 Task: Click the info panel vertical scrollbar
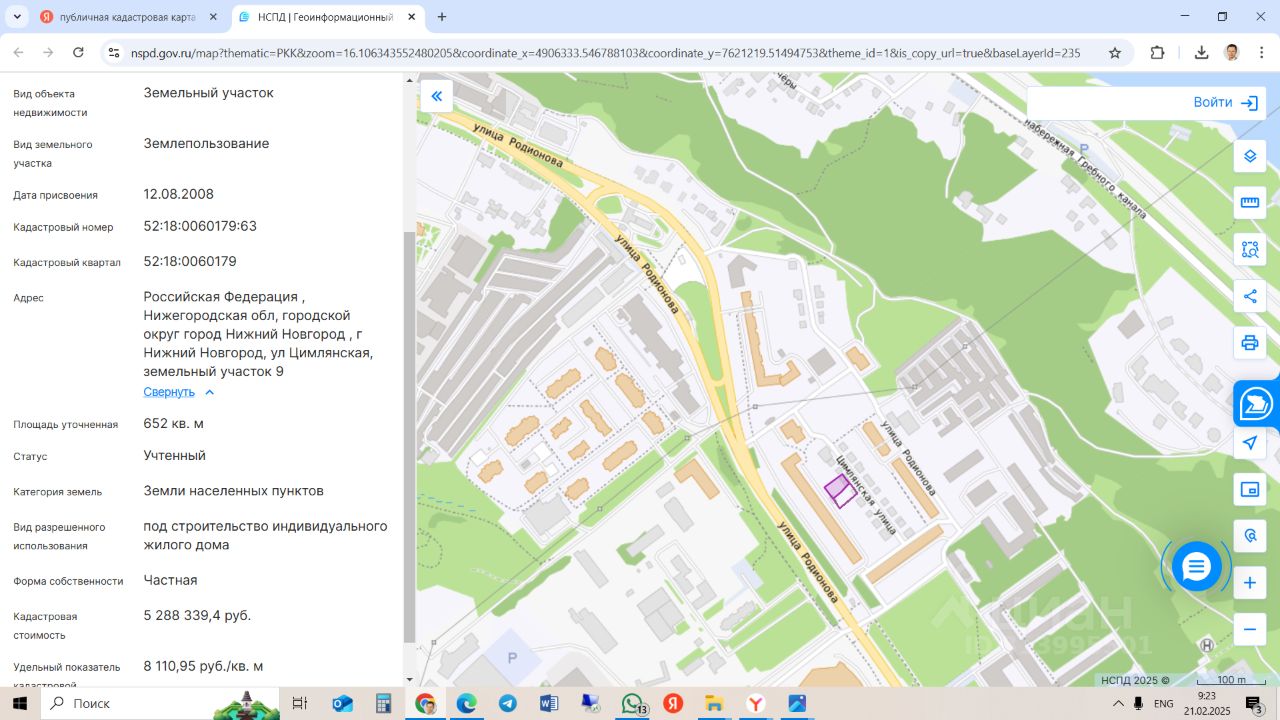point(408,430)
